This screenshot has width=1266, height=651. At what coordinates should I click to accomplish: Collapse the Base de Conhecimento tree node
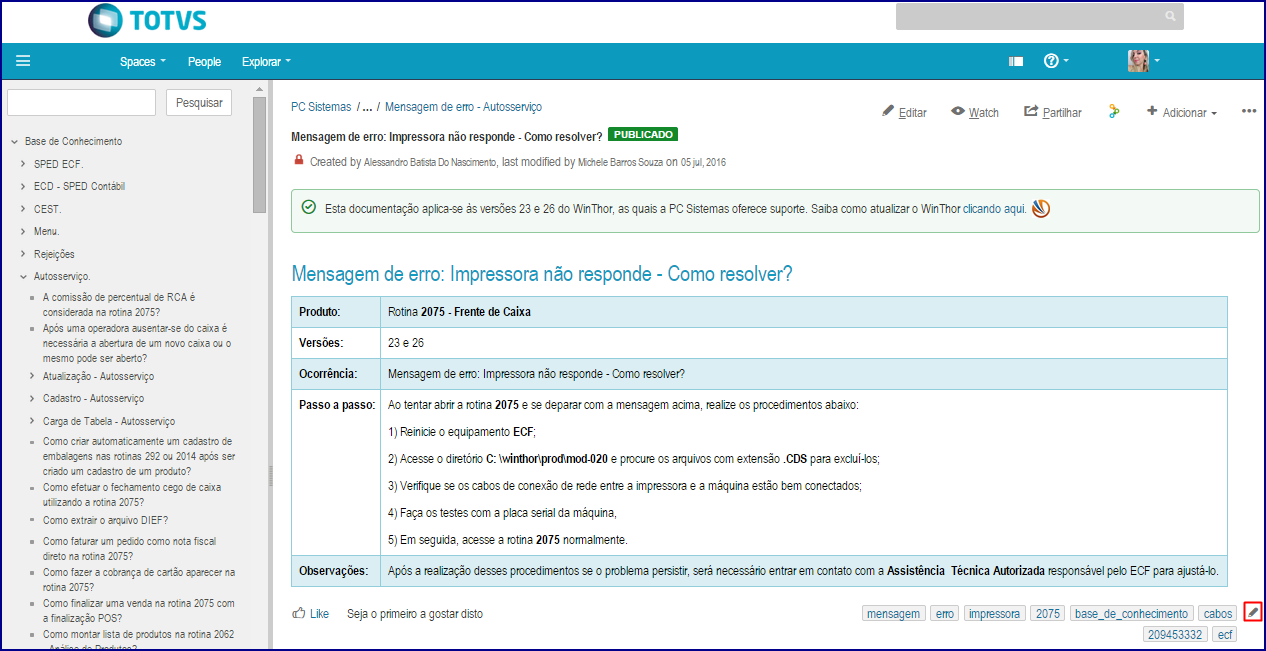pyautogui.click(x=13, y=142)
